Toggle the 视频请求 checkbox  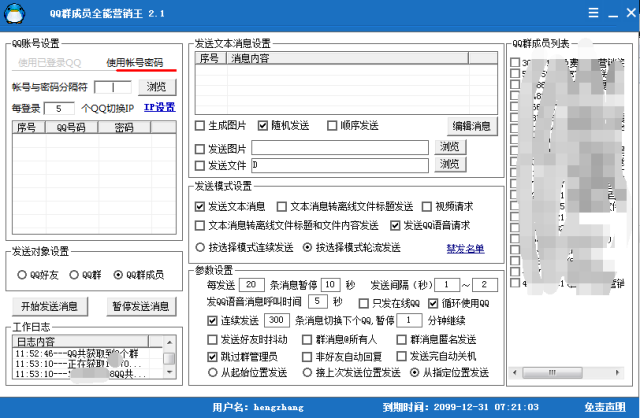point(427,207)
